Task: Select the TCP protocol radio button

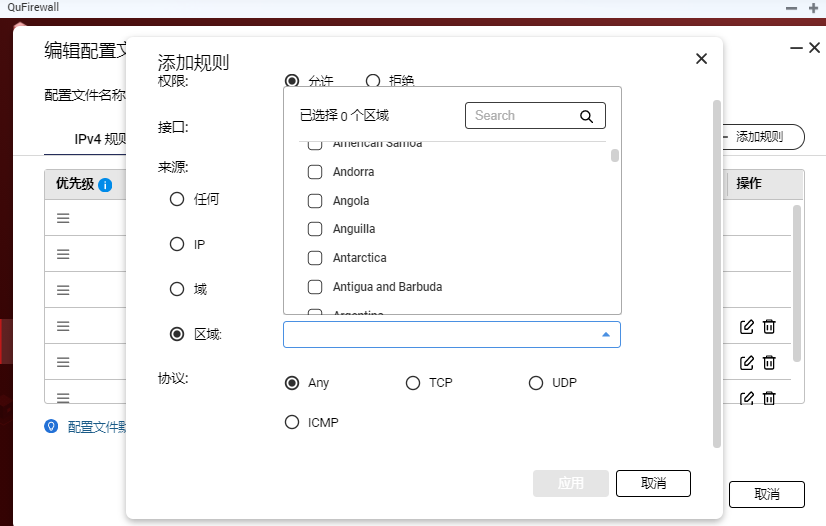Action: (x=413, y=383)
